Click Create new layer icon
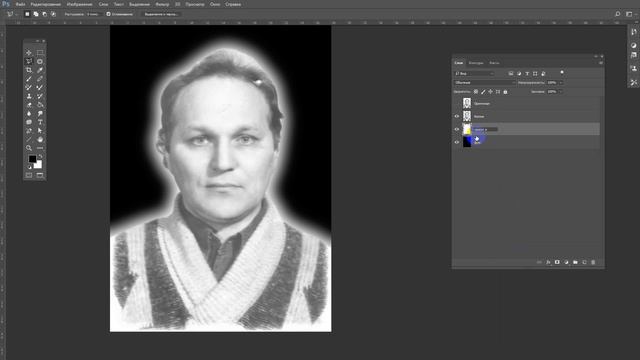The image size is (640, 360). (x=584, y=262)
